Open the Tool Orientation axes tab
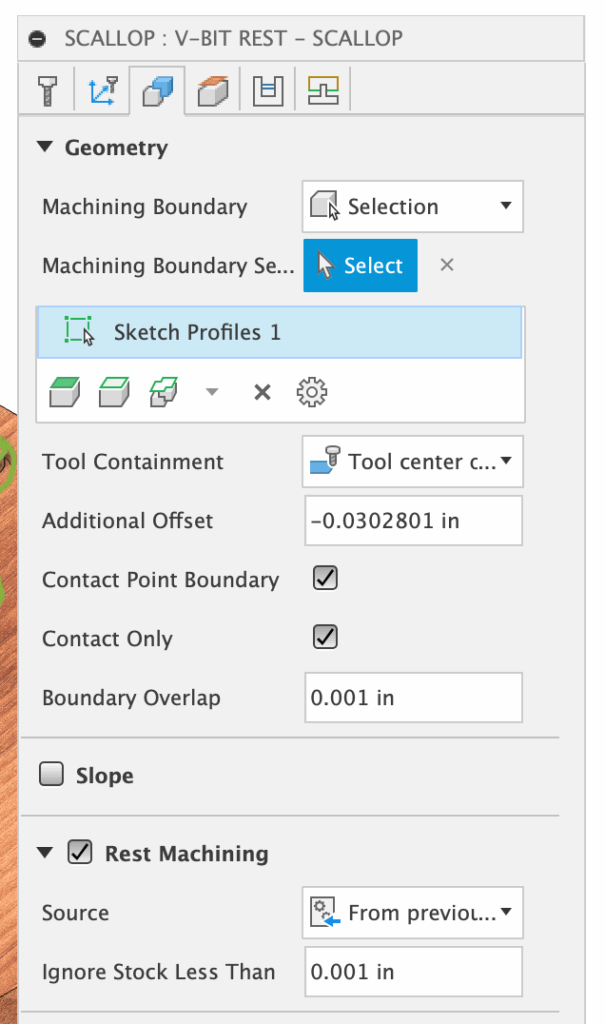Image resolution: width=605 pixels, height=1024 pixels. (x=105, y=91)
